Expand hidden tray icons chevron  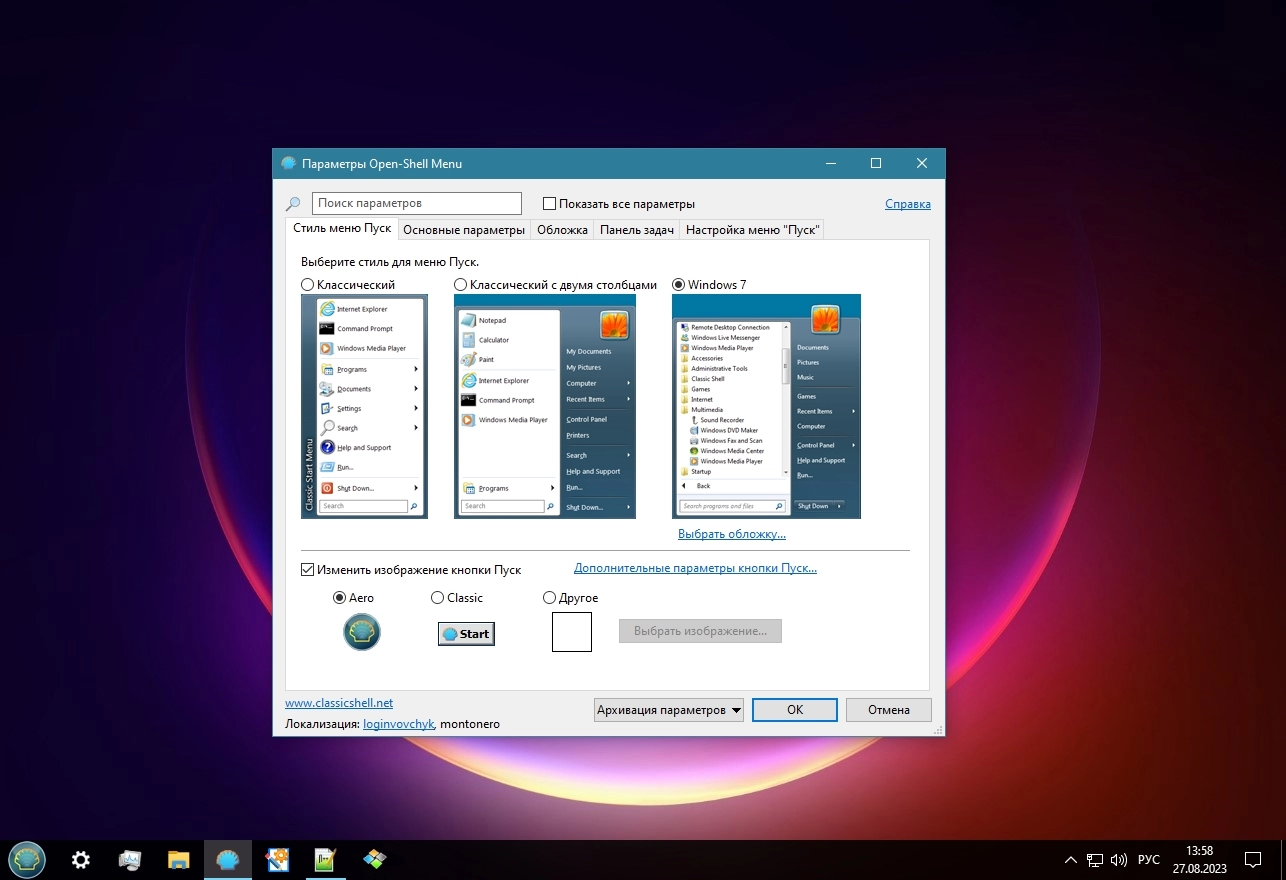pos(1071,859)
